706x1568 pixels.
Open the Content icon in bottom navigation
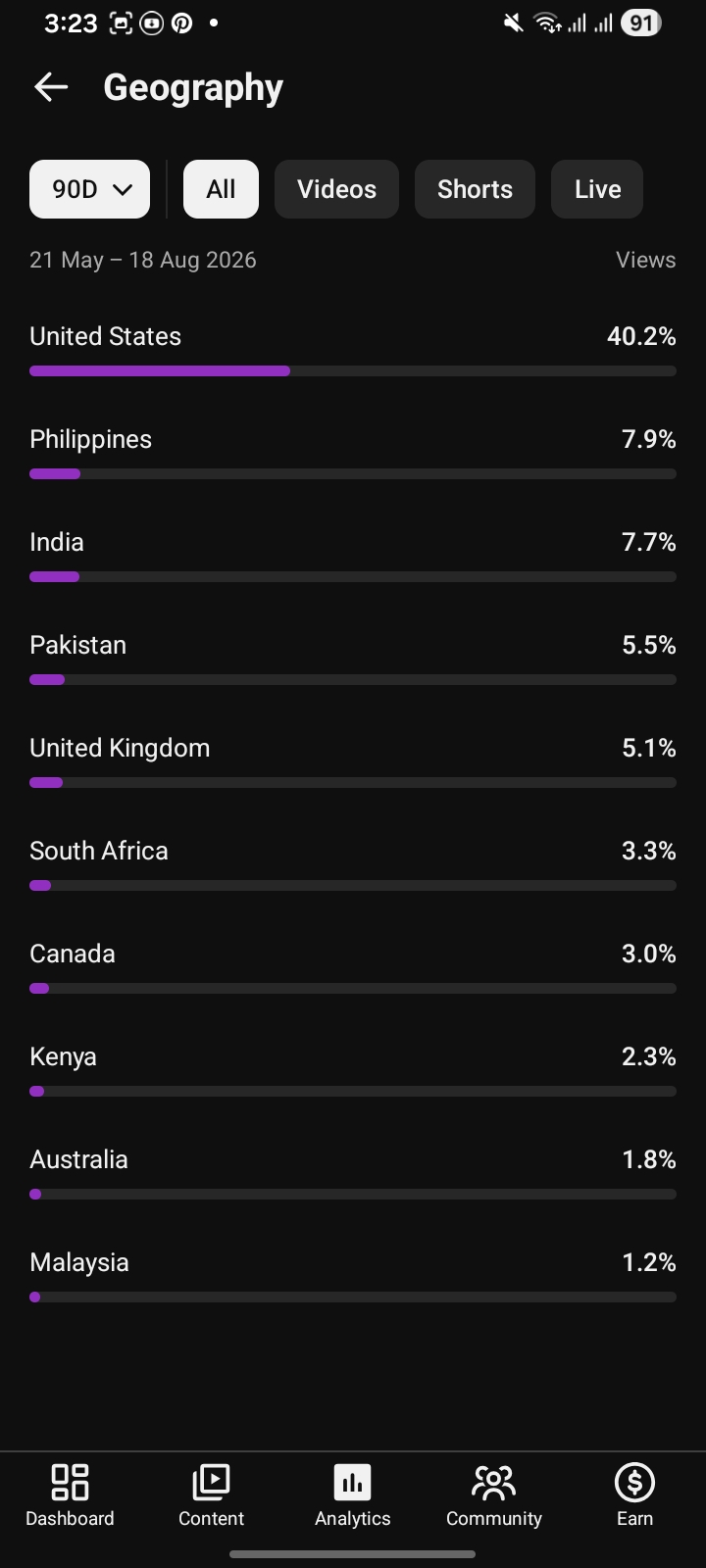[211, 1482]
